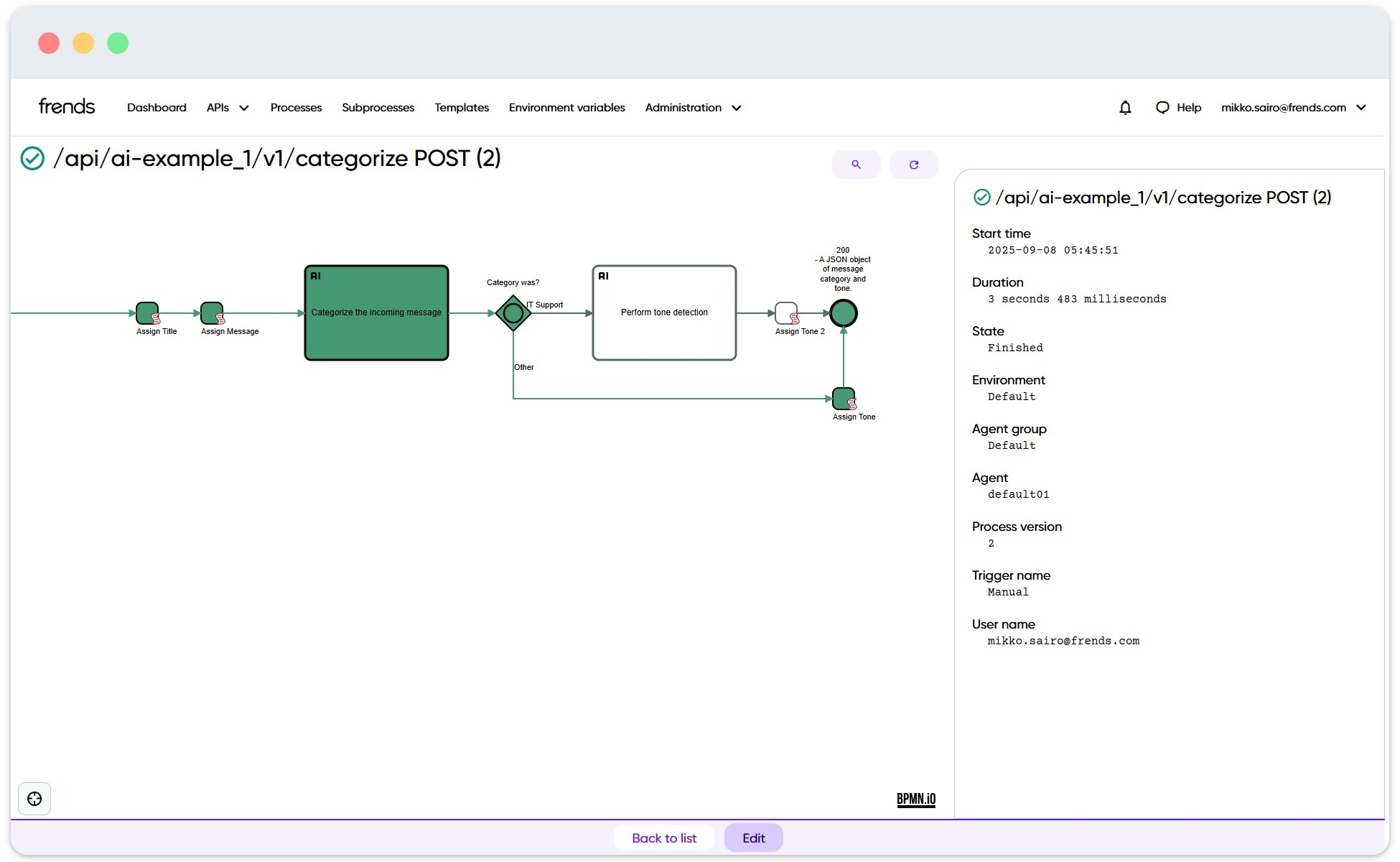Click the refresh instance button
Screen dimensions: 1400x862
(913, 164)
